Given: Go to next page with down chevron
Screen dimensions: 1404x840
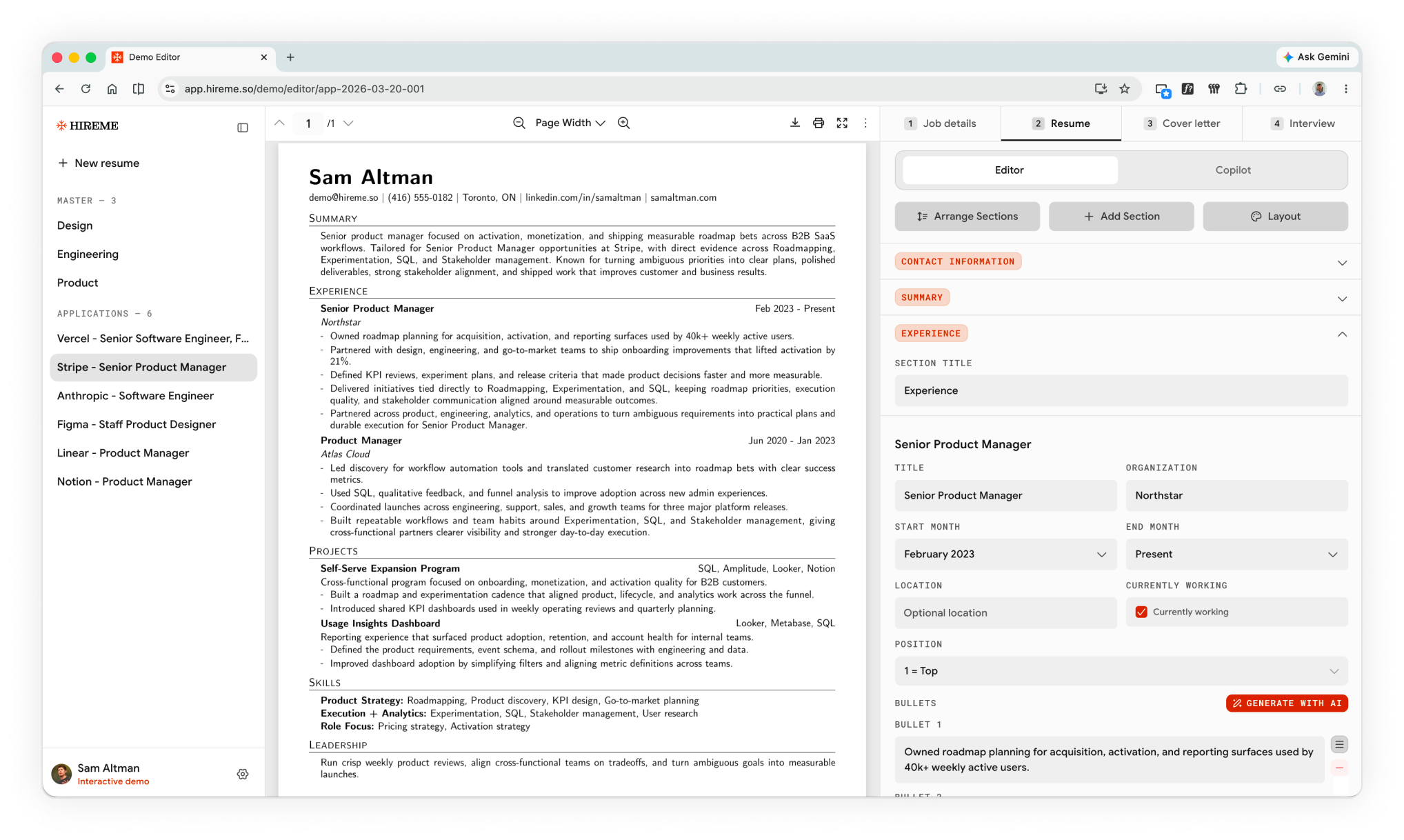Looking at the screenshot, I should (x=348, y=123).
